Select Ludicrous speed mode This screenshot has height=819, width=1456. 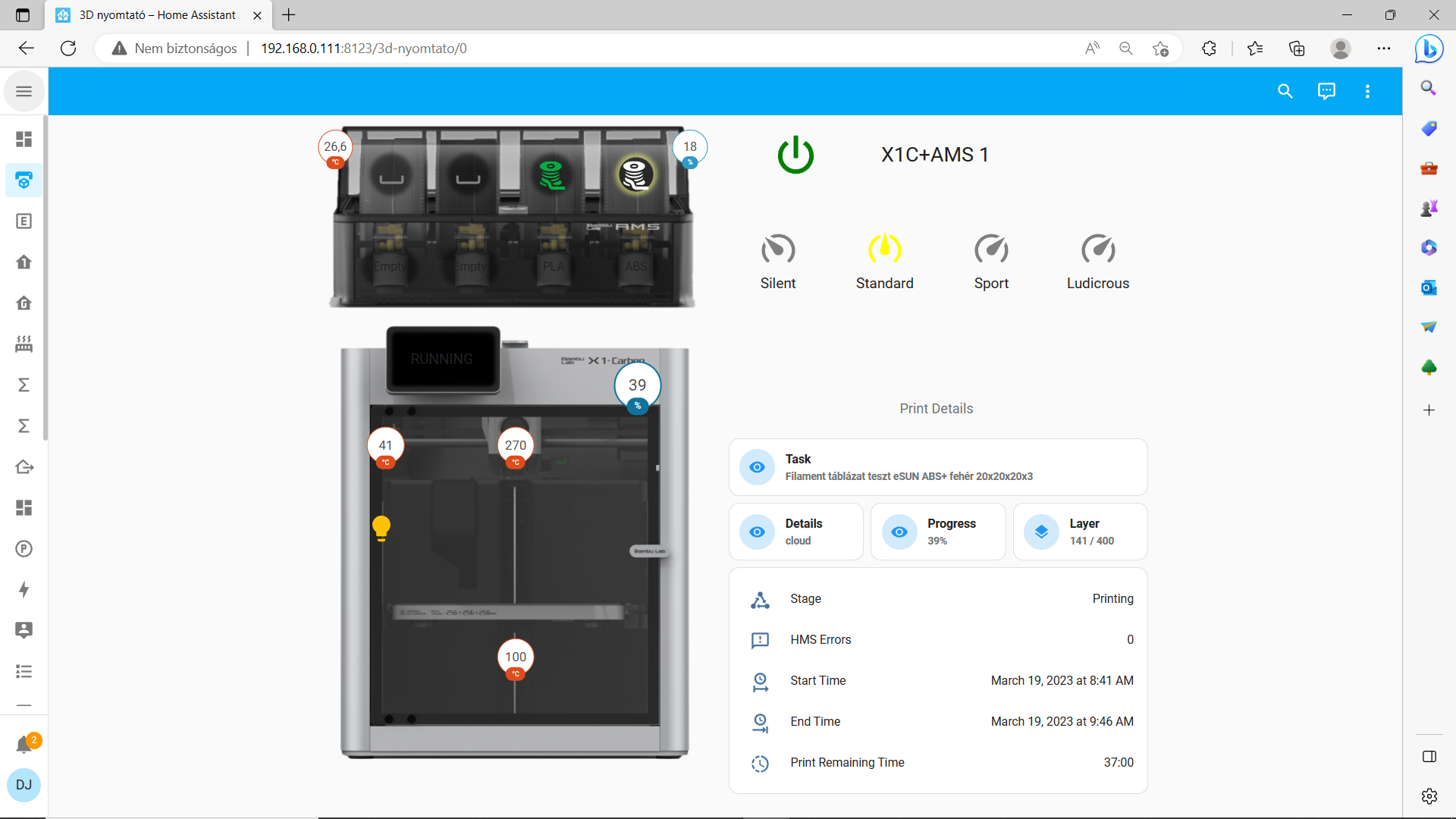coord(1098,262)
